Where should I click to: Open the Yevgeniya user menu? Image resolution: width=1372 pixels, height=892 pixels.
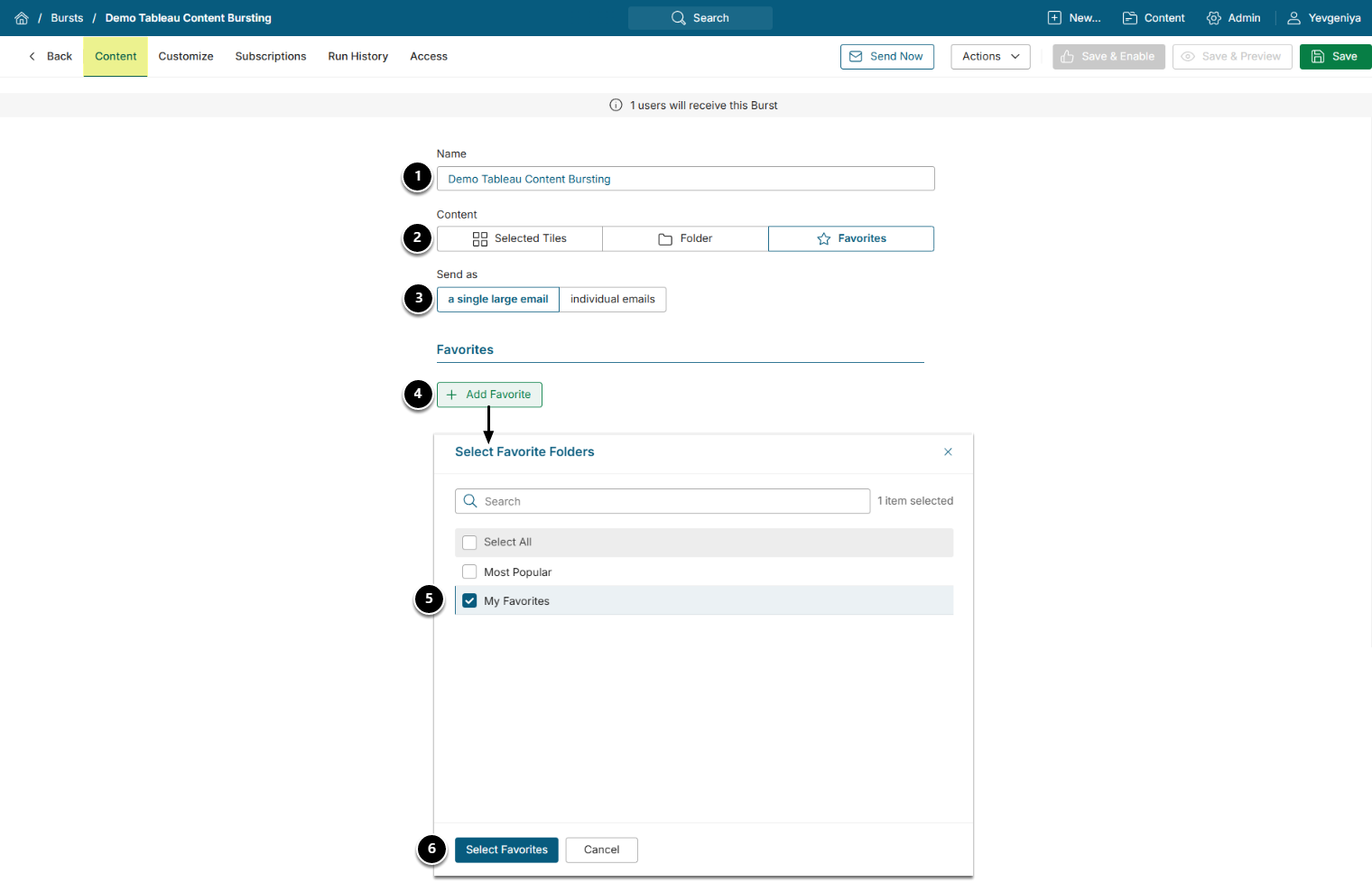coord(1324,18)
